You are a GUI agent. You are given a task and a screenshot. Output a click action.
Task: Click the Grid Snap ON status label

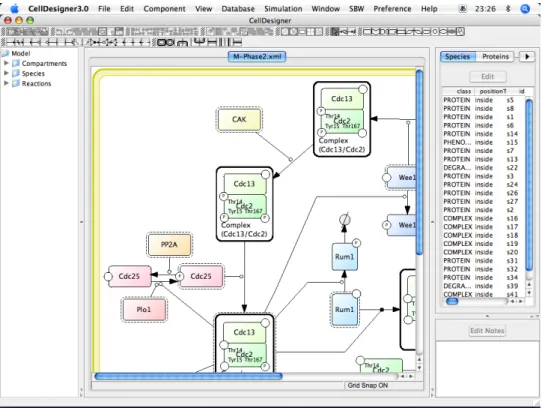point(367,385)
